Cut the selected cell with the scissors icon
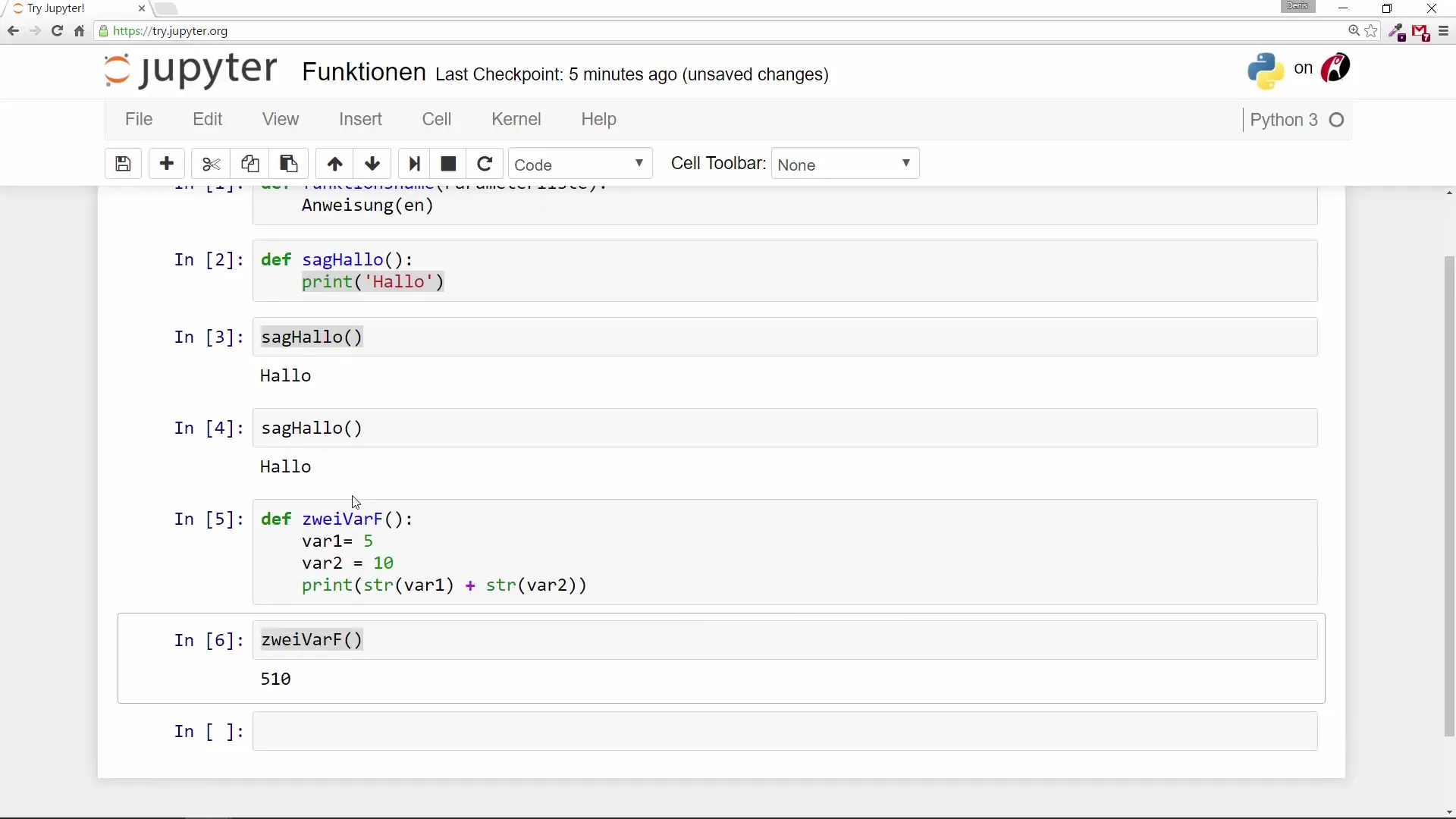The image size is (1456, 819). [211, 164]
